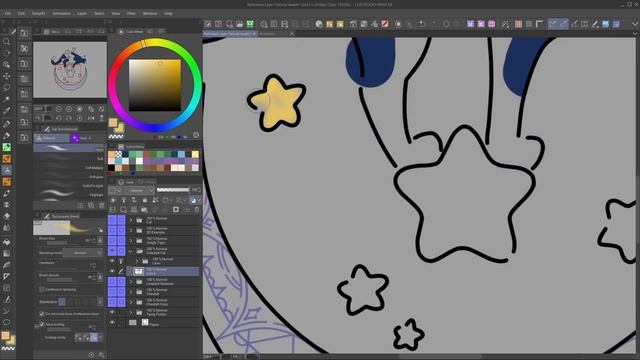Delete the sub tool with trash icon
Image resolution: width=640 pixels, height=360 pixels.
pos(101,205)
